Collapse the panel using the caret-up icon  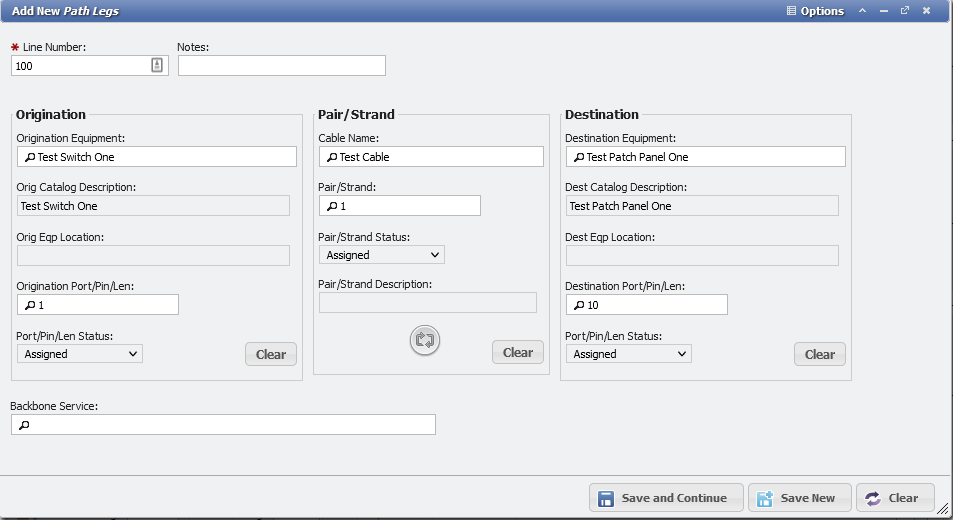[862, 11]
